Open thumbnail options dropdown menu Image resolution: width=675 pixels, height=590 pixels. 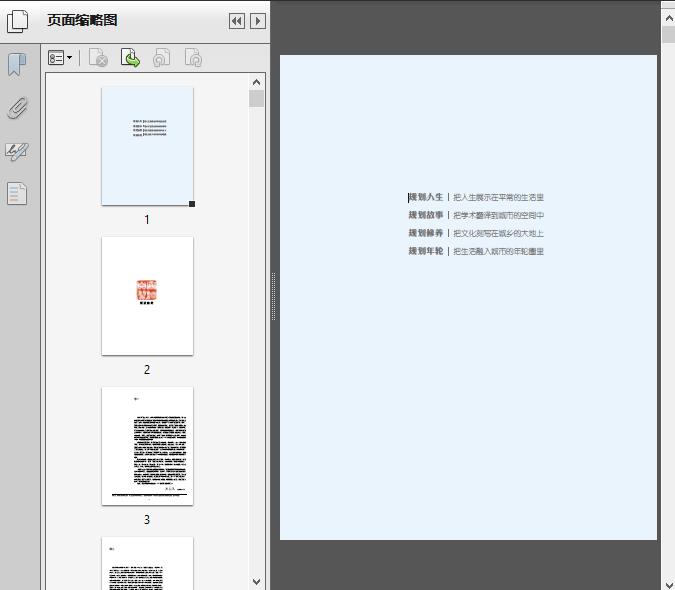tap(60, 58)
